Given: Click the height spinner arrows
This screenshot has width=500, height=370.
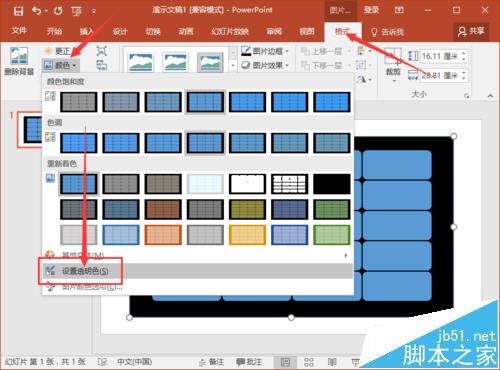Looking at the screenshot, I should (x=464, y=56).
